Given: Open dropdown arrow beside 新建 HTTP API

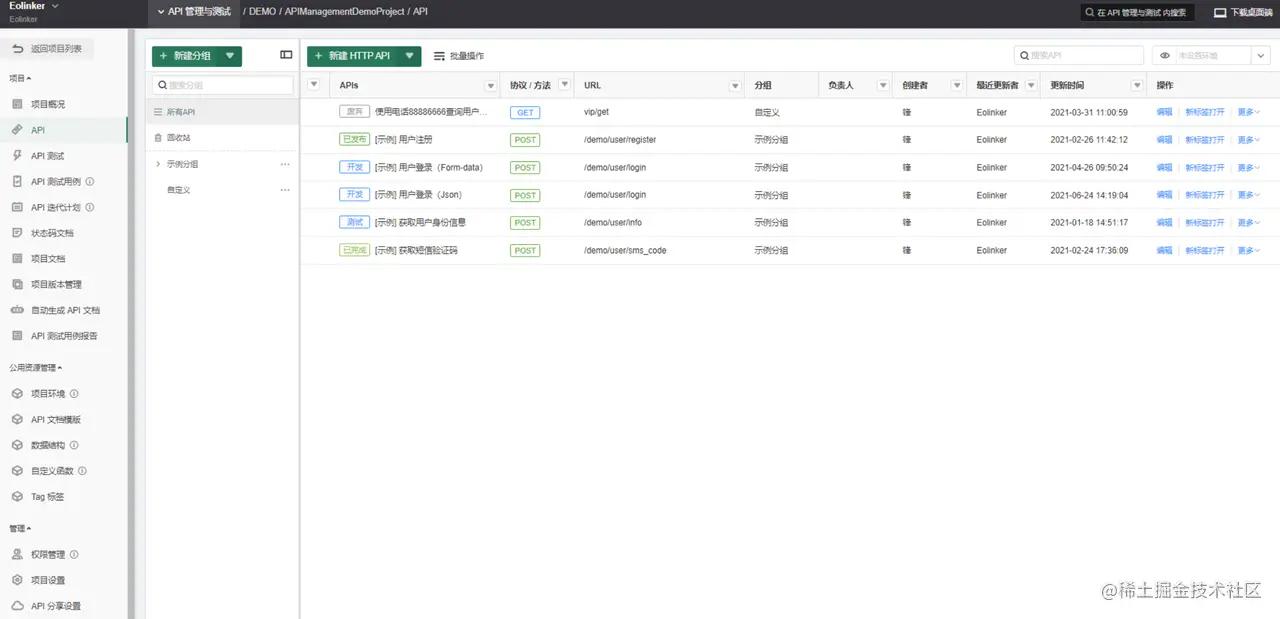Looking at the screenshot, I should pos(409,56).
